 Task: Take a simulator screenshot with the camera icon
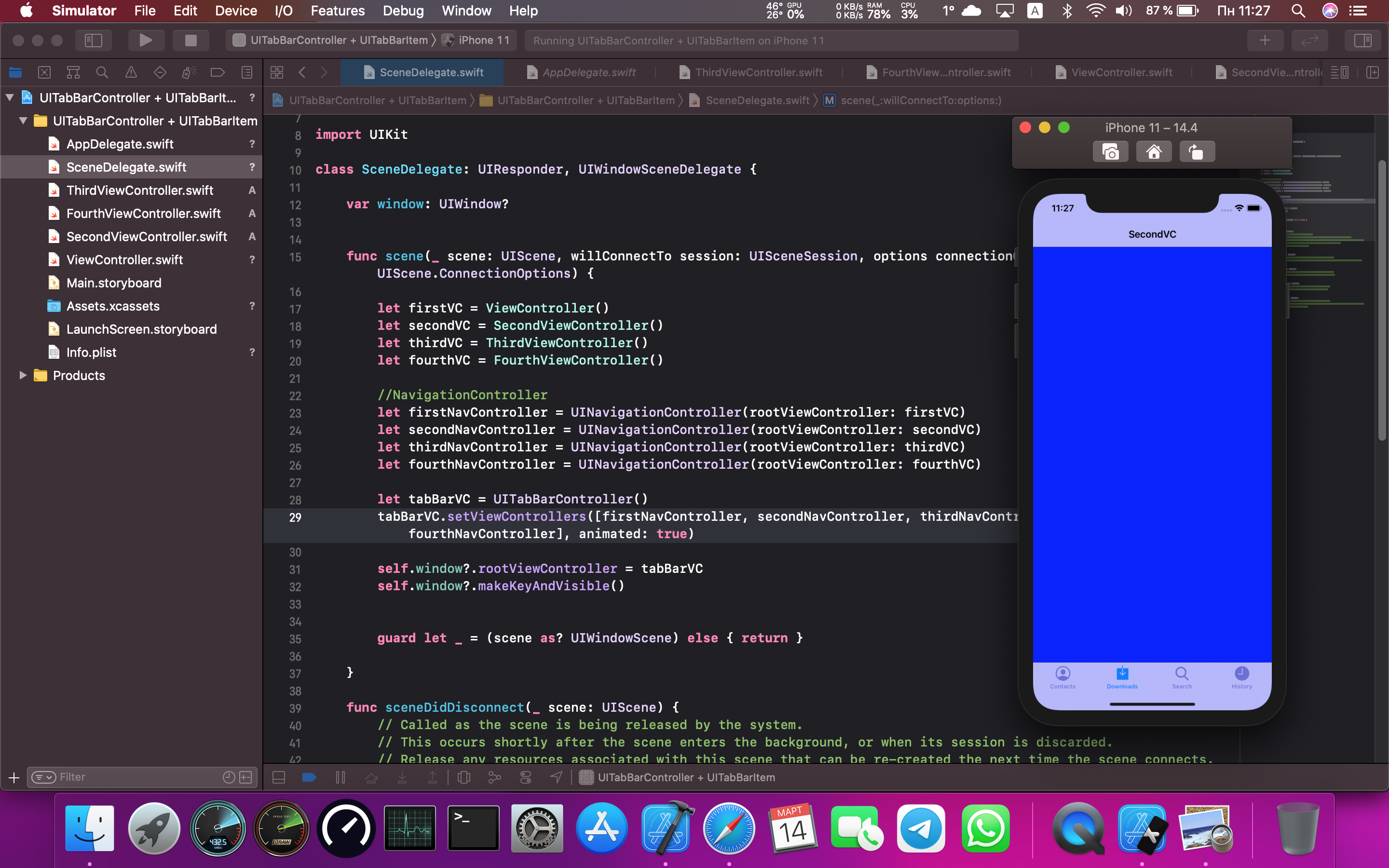(1111, 152)
